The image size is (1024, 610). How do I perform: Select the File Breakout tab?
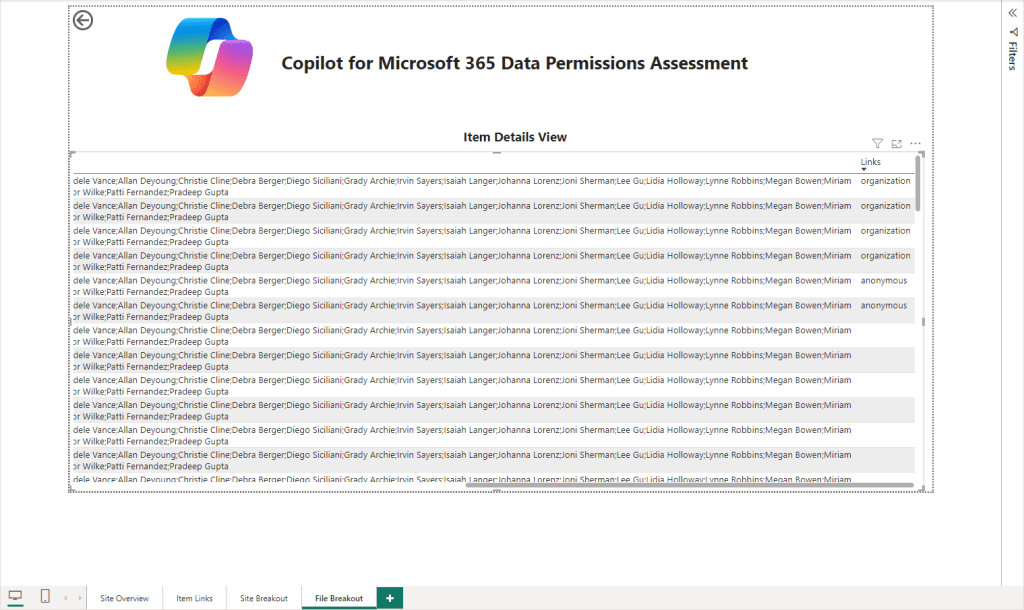click(339, 598)
